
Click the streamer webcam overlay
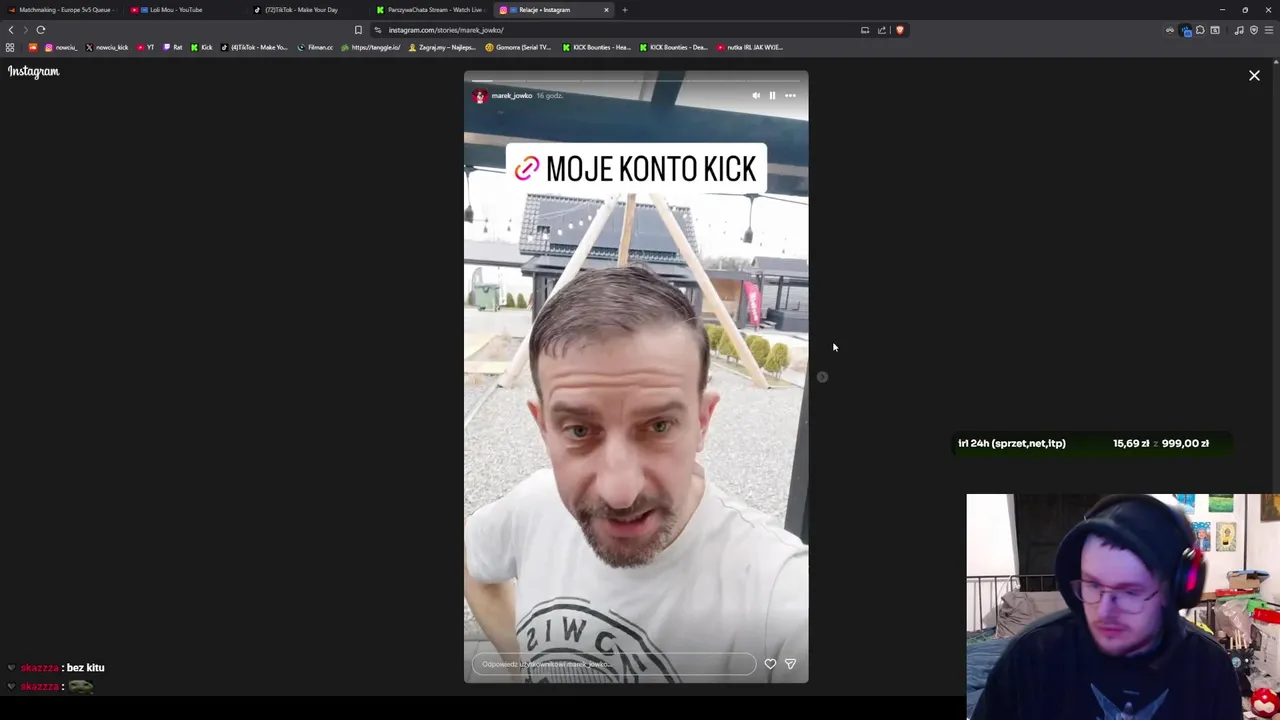point(1123,606)
